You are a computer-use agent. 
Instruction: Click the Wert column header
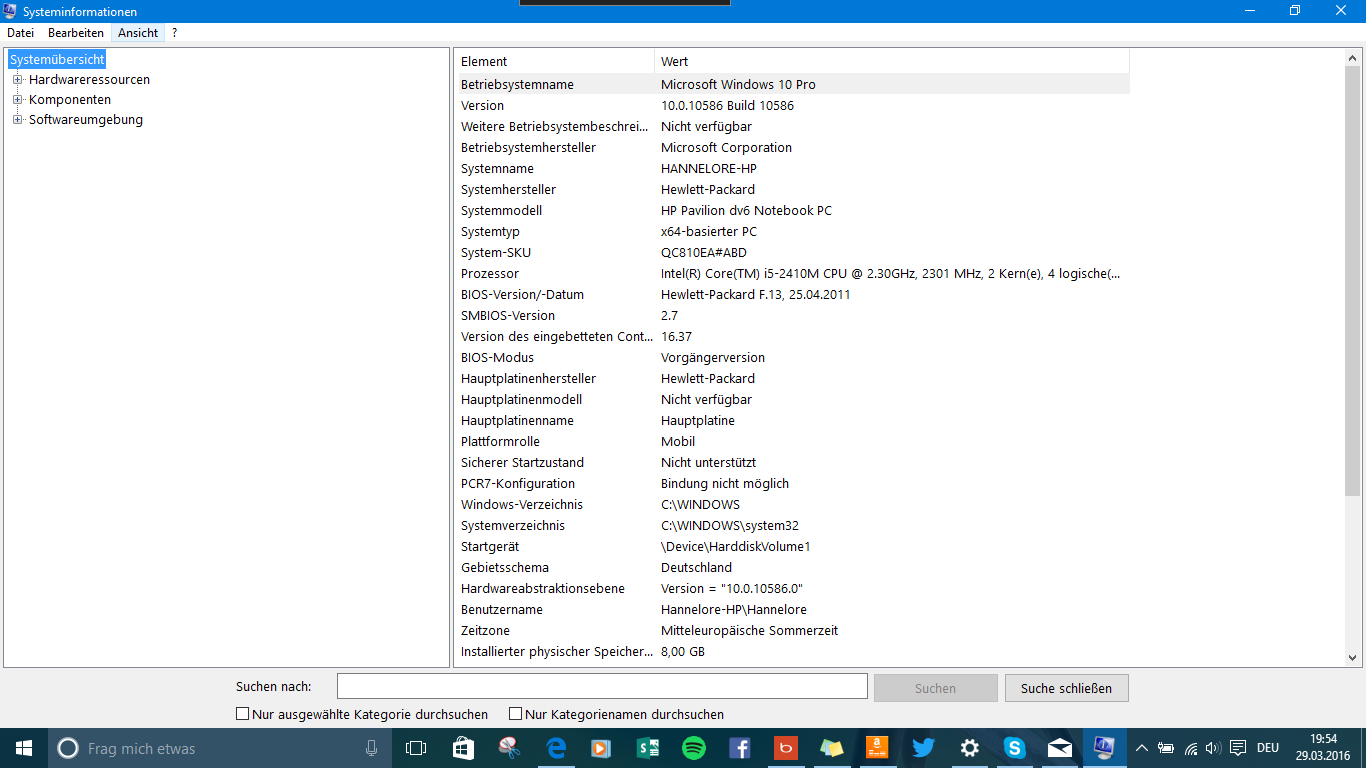click(892, 62)
